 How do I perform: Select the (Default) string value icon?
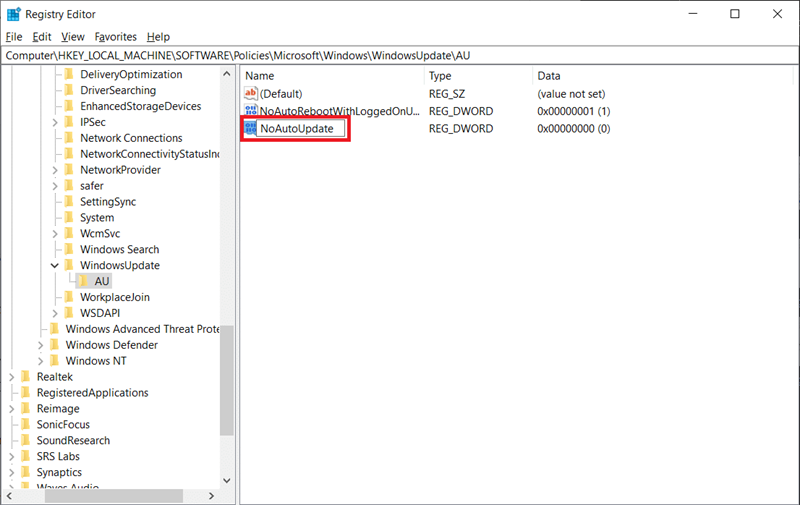[x=250, y=93]
